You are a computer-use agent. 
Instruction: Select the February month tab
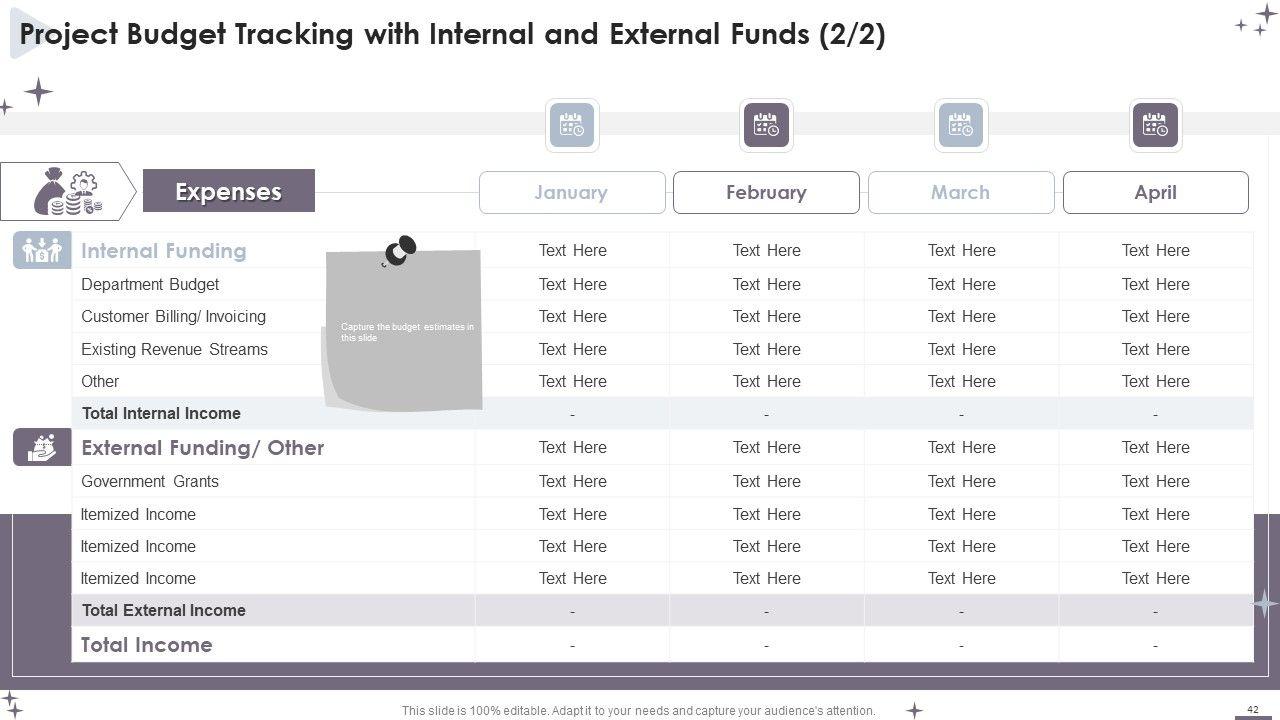pyautogui.click(x=766, y=192)
